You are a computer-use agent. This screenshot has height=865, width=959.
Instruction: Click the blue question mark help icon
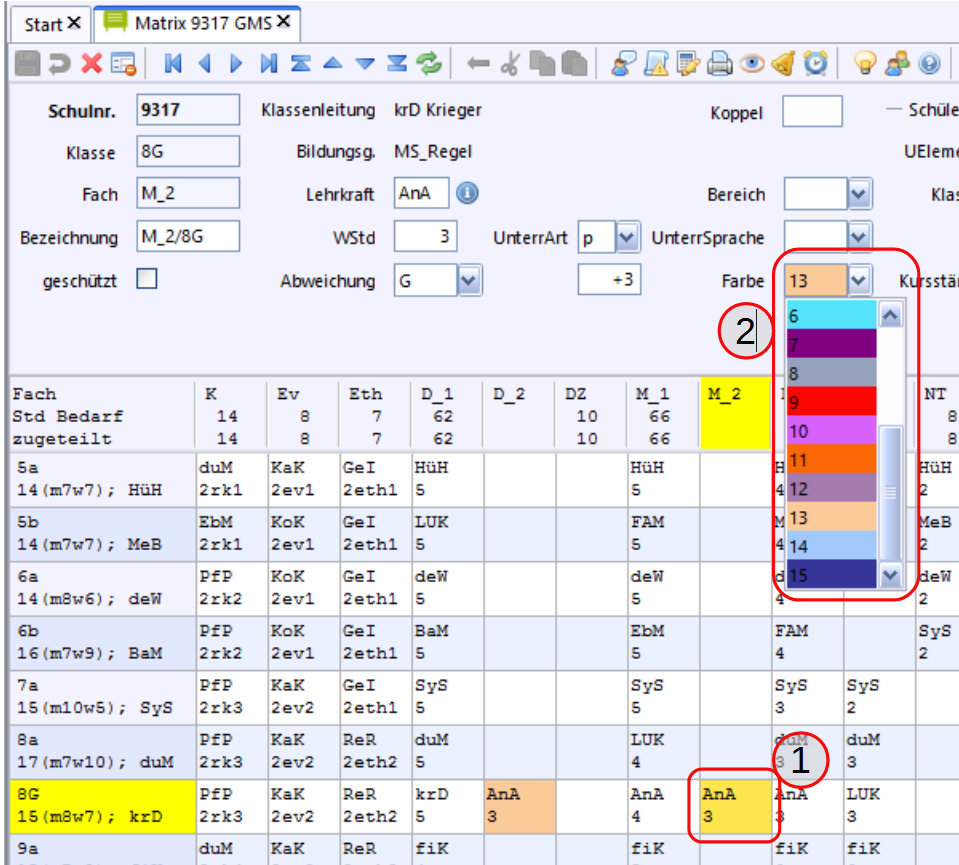pyautogui.click(x=930, y=63)
